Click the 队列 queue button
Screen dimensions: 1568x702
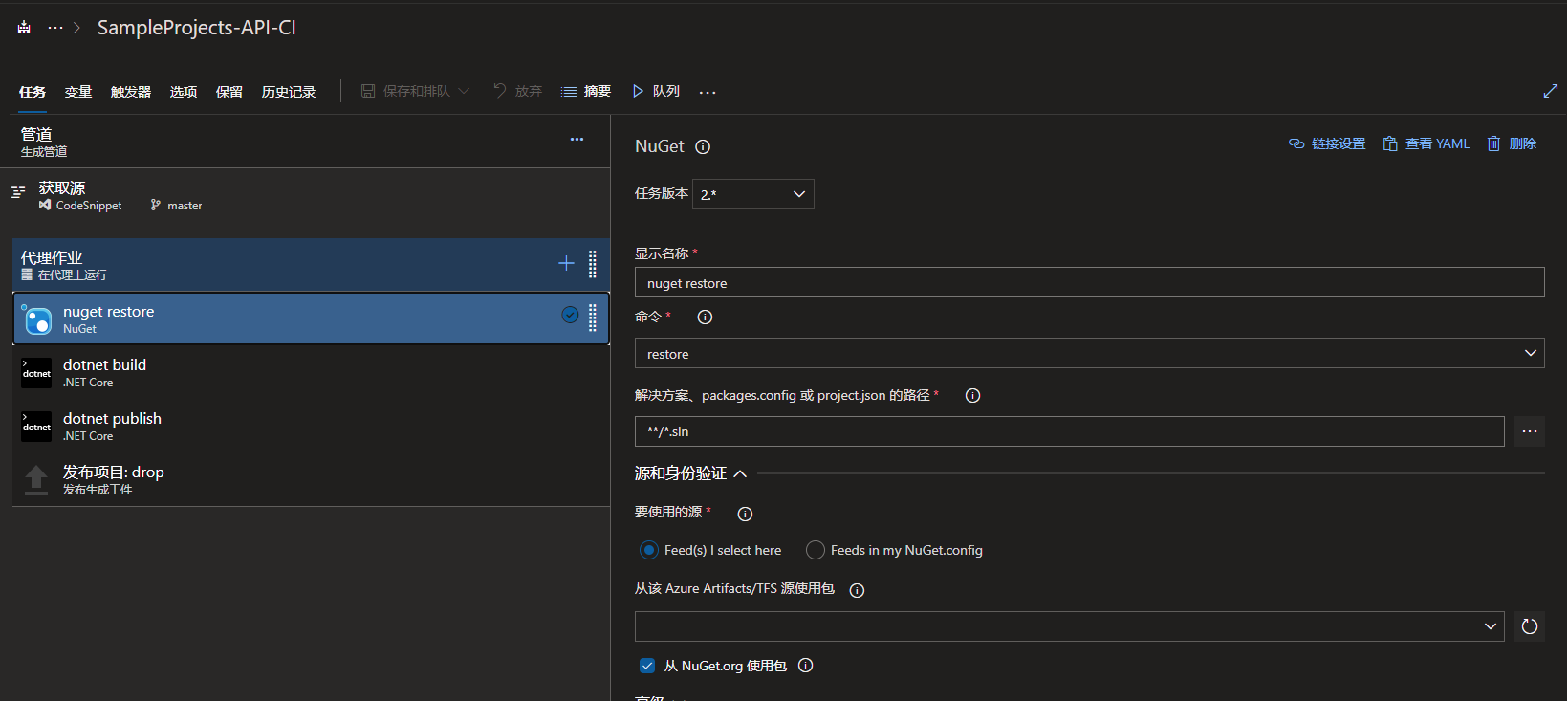656,91
